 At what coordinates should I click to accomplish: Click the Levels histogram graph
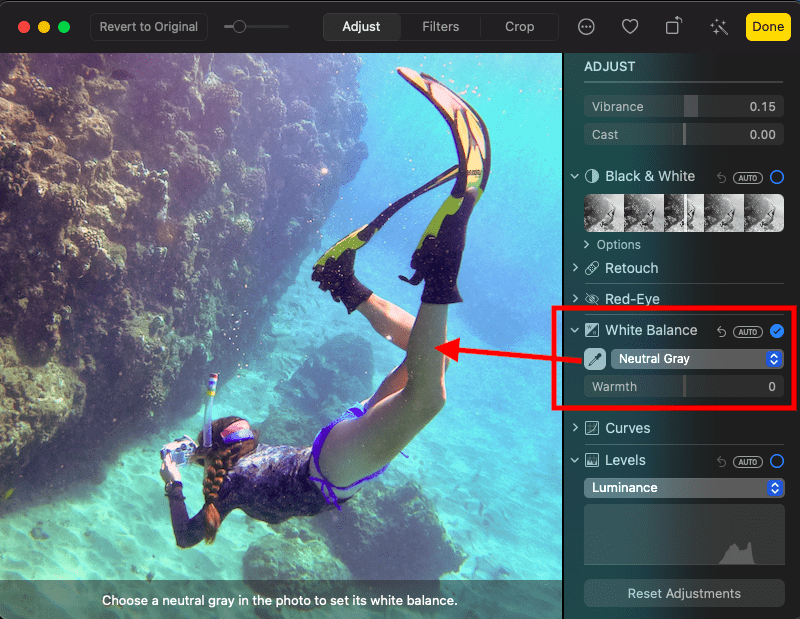point(684,534)
